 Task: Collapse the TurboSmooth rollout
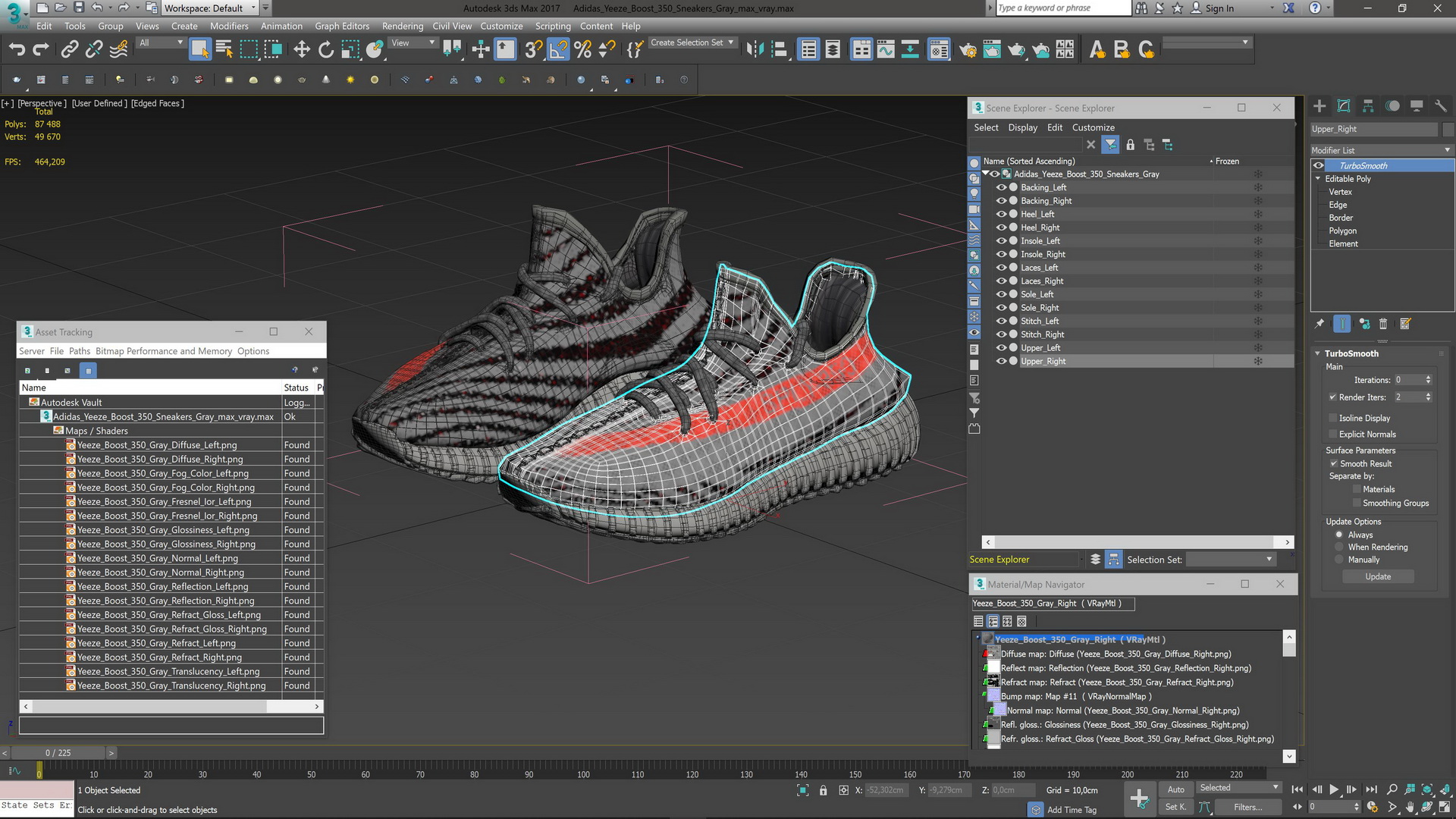(1318, 353)
